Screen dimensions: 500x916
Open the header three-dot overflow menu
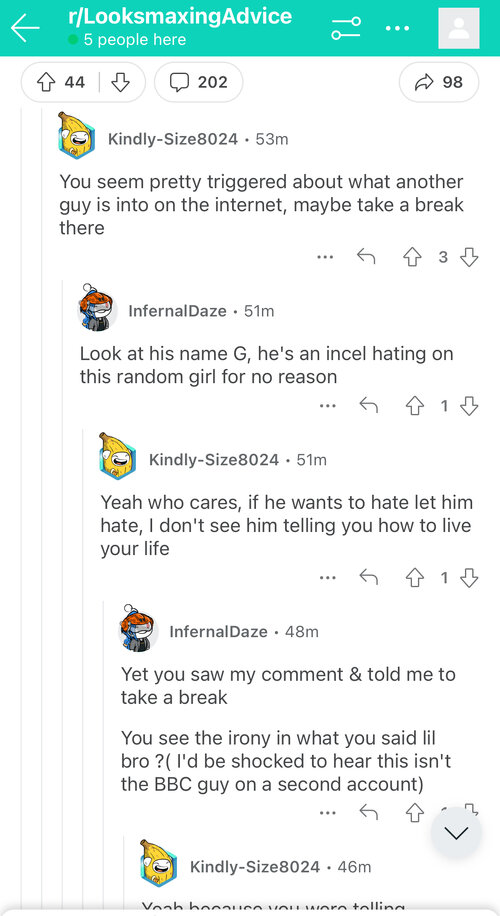[x=397, y=28]
